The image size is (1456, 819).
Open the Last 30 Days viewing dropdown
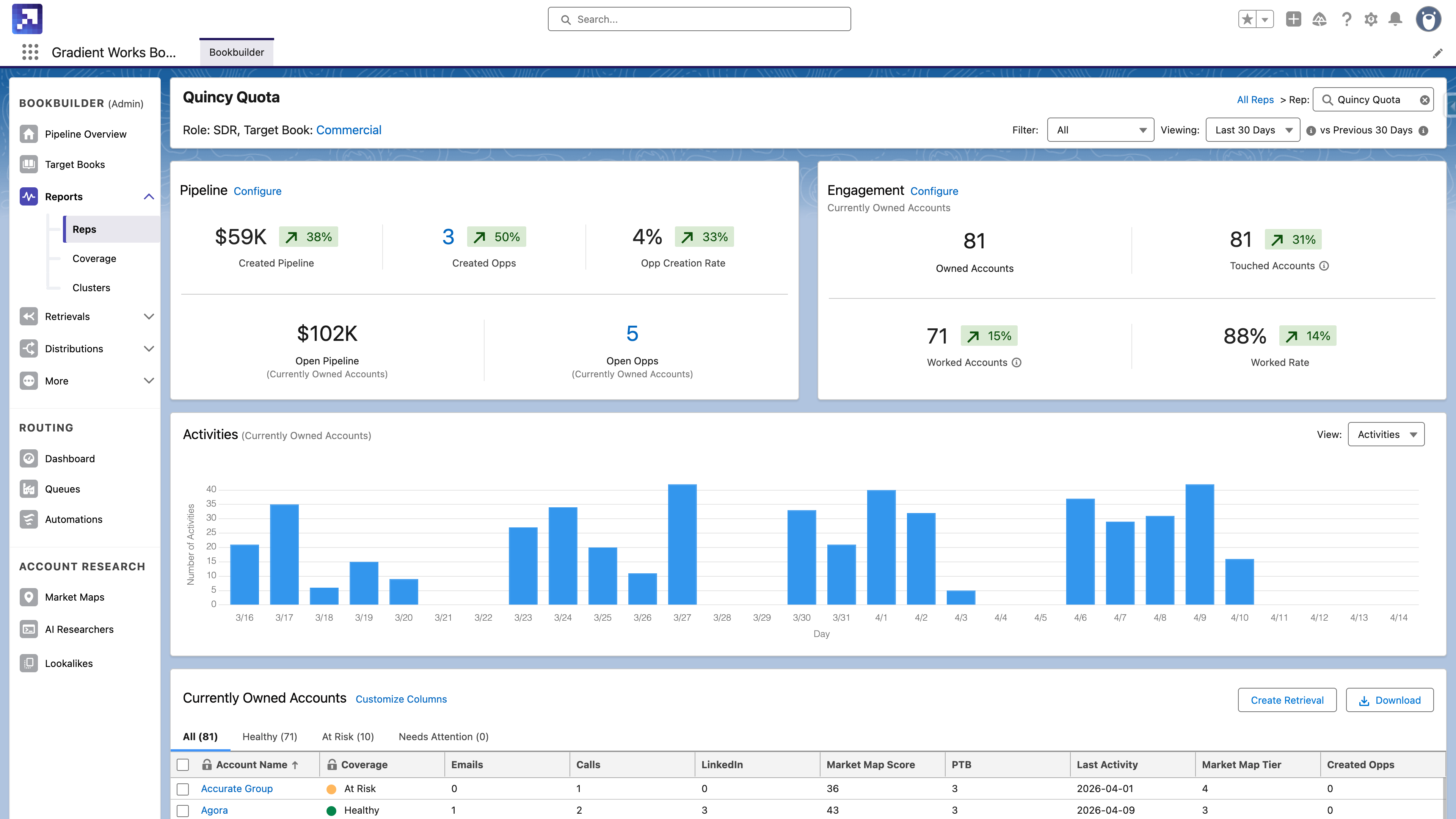pos(1252,129)
